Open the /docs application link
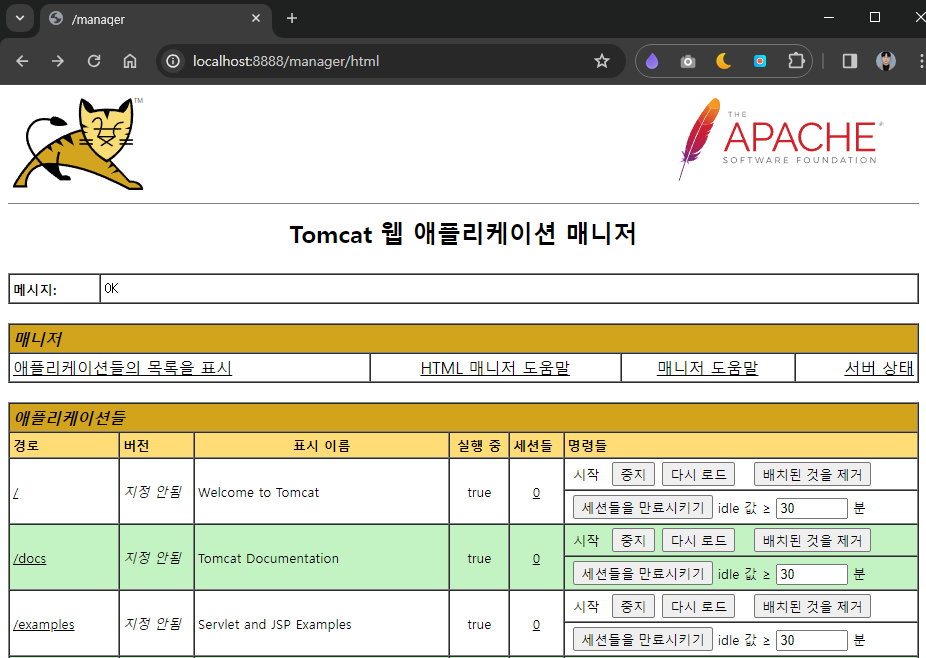 [x=30, y=558]
